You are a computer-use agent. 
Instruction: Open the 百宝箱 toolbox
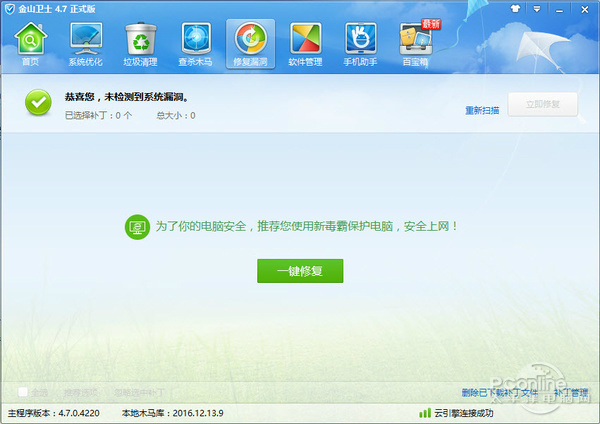point(416,44)
